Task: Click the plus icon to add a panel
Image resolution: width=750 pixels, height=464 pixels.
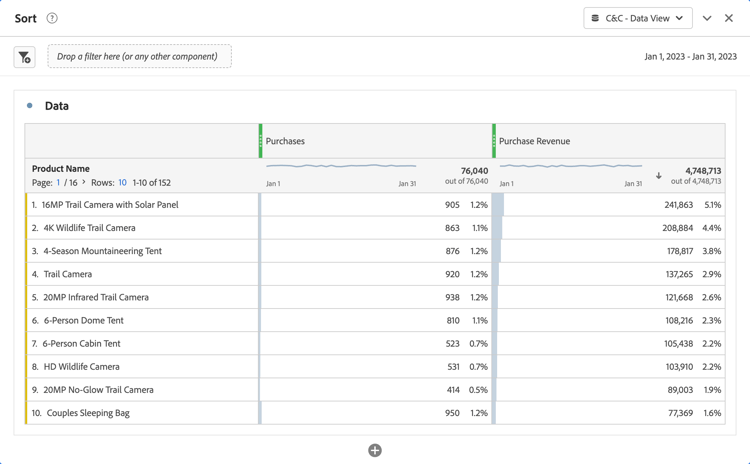Action: click(375, 450)
